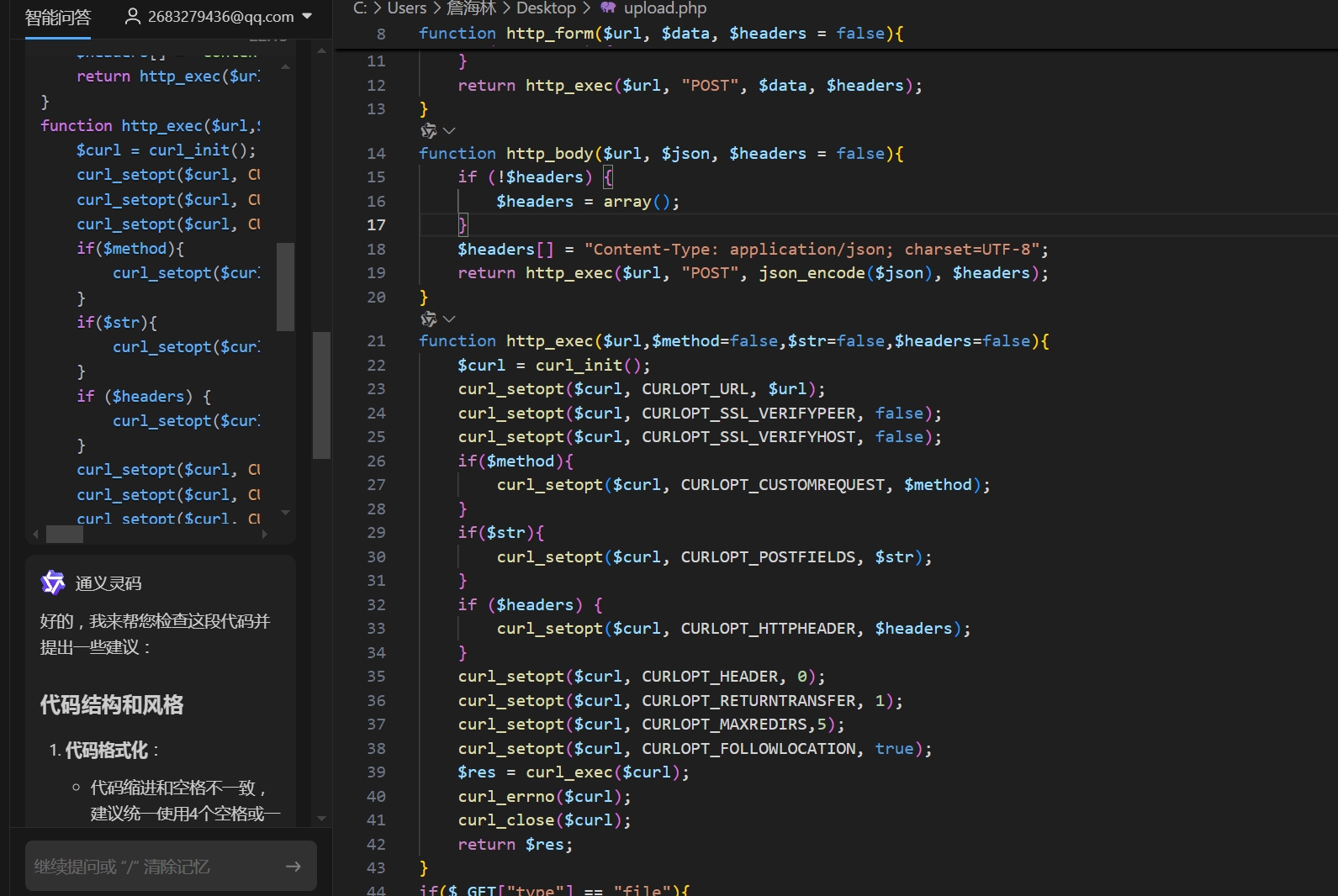Click the C: breadcrumb segment
The height and width of the screenshot is (896, 1338).
pos(360,8)
